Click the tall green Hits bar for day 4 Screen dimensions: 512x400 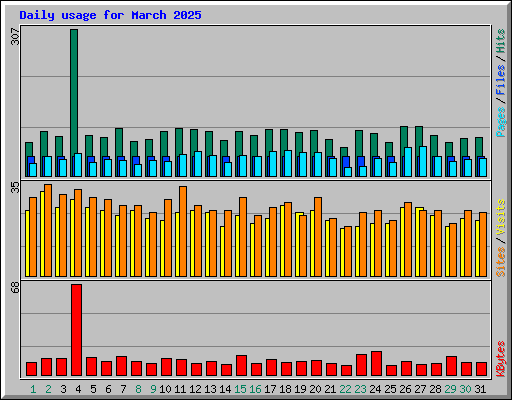(74, 103)
